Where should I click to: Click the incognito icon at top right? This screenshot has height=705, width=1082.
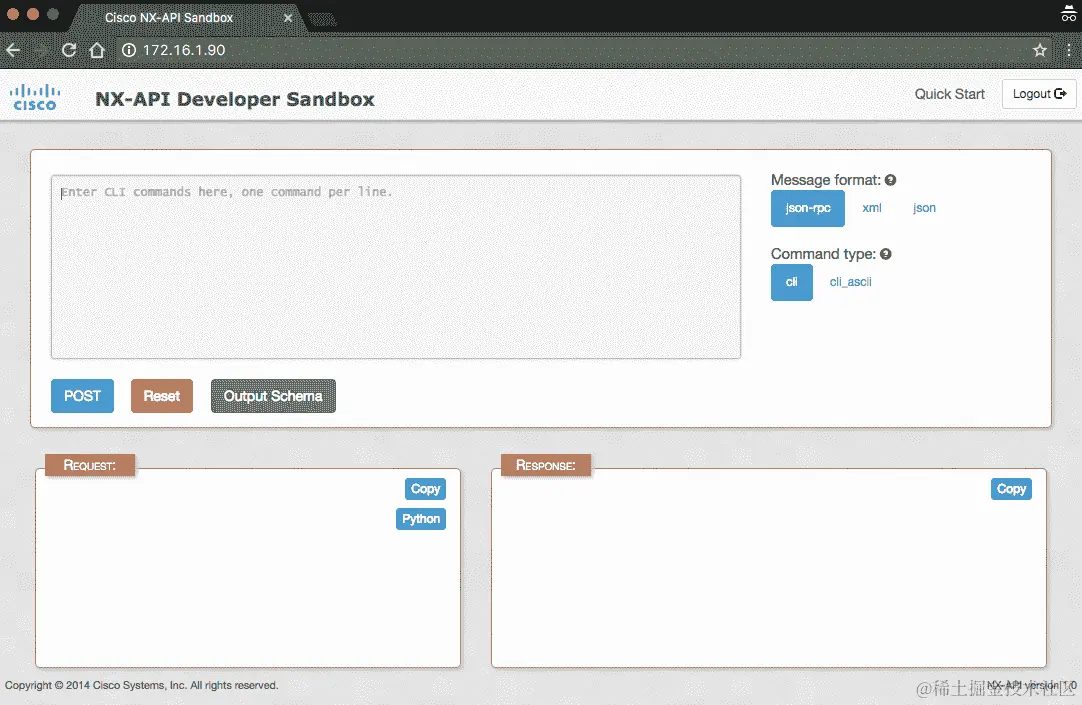click(x=1068, y=13)
